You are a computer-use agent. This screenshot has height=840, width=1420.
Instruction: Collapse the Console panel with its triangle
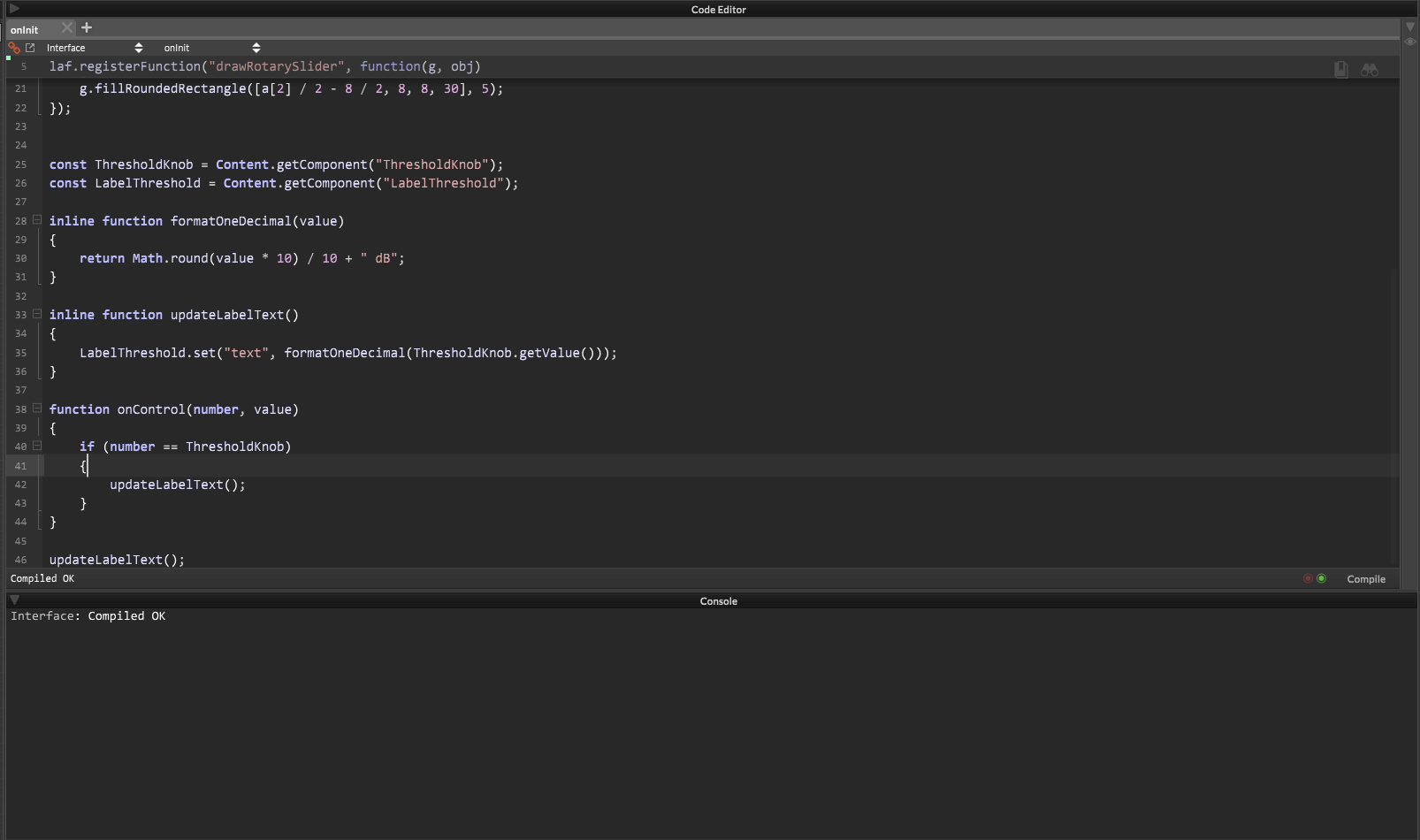14,600
